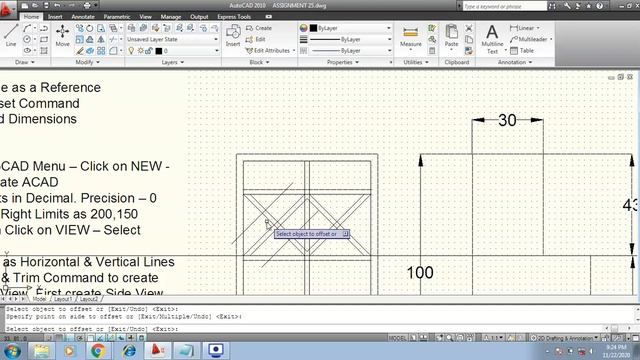This screenshot has height=360, width=640.
Task: Click the Rectangle tool in Draw panel
Action: point(44,39)
